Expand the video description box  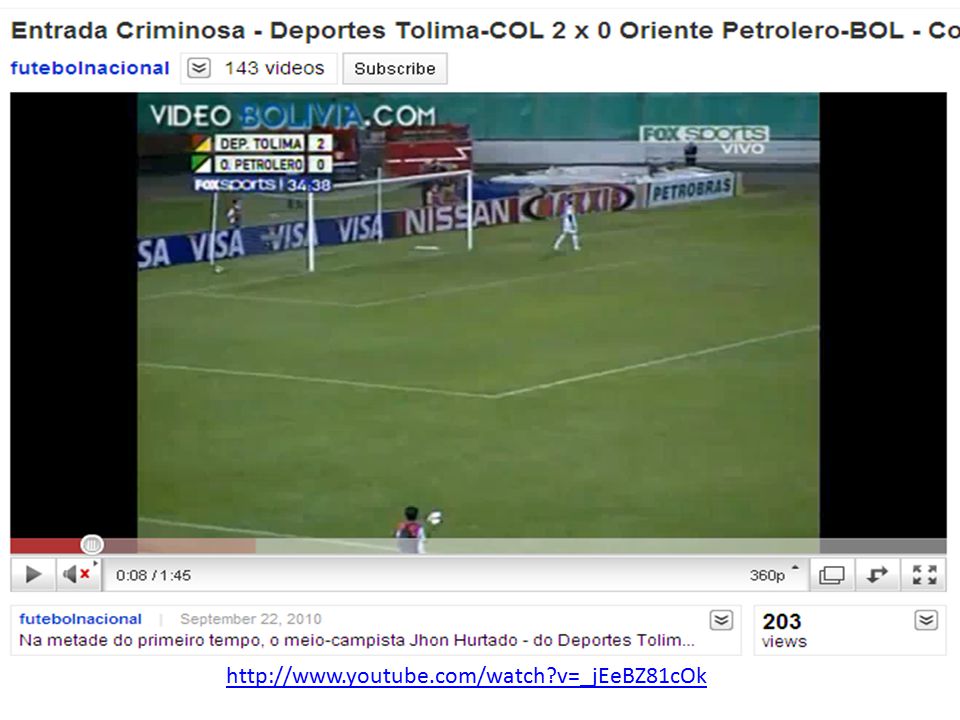coord(721,620)
